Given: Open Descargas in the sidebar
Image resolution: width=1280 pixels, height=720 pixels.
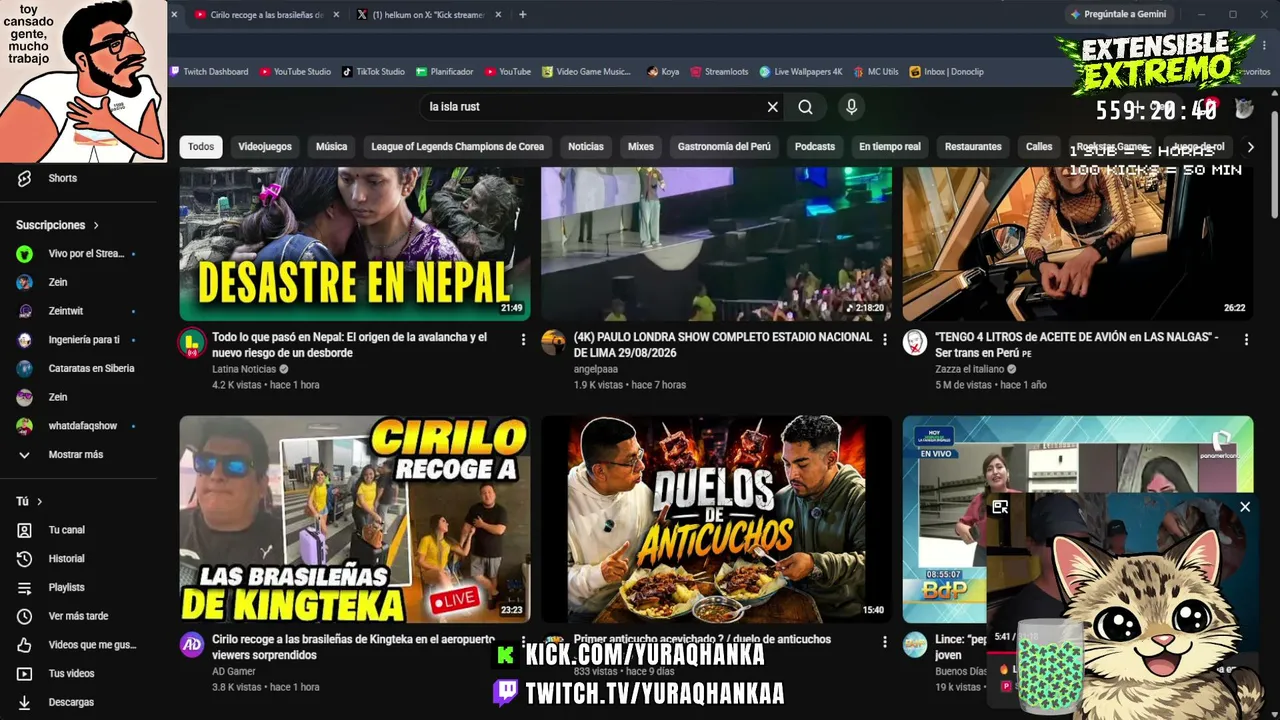Looking at the screenshot, I should tap(71, 702).
